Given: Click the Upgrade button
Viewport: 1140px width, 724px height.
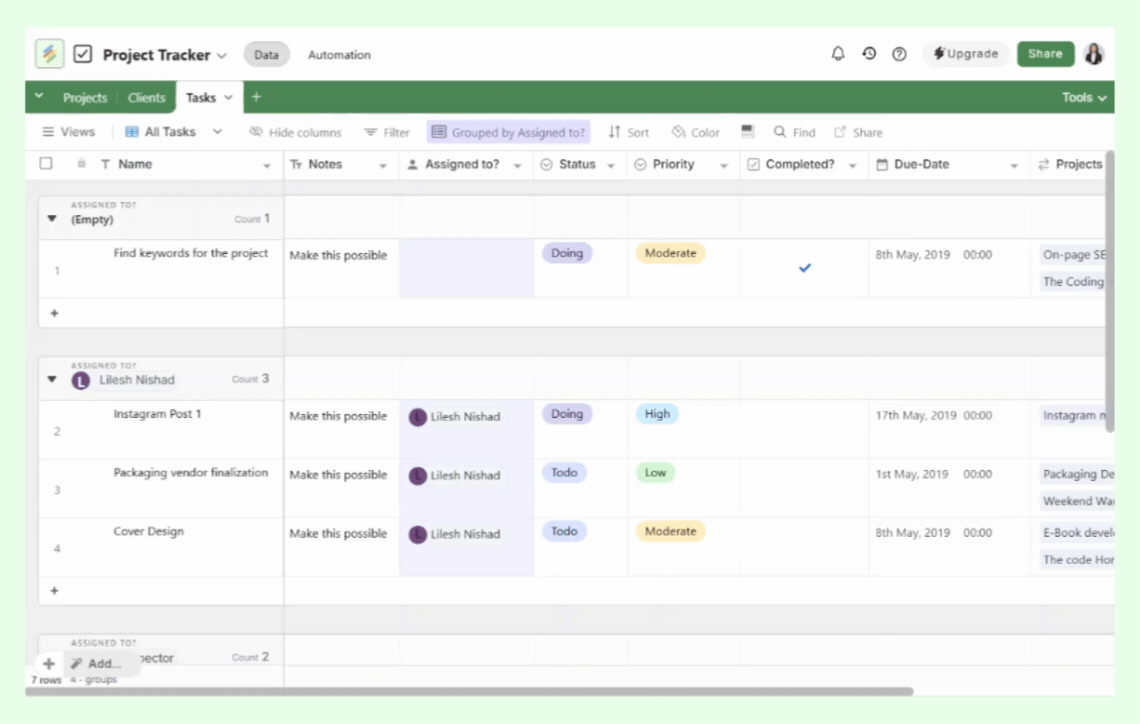Looking at the screenshot, I should (965, 54).
